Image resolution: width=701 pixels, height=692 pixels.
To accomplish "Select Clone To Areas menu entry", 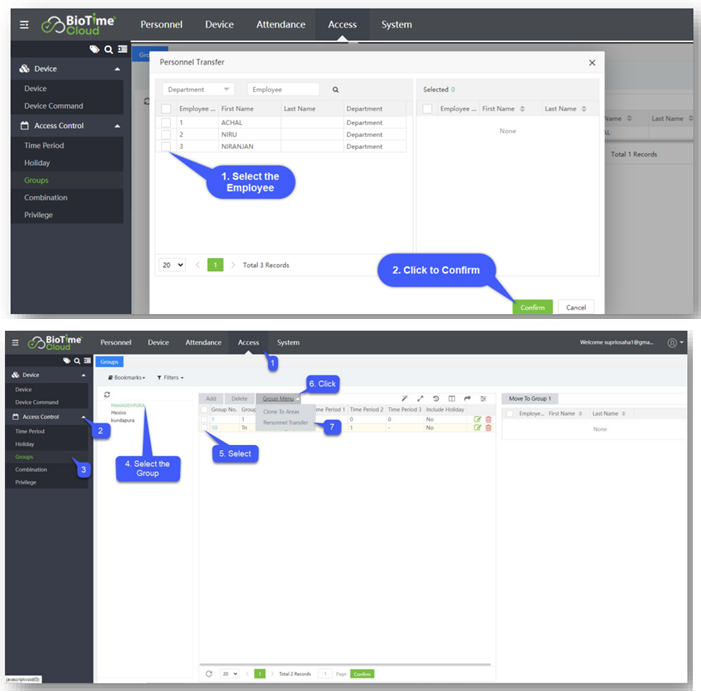I will point(281,411).
